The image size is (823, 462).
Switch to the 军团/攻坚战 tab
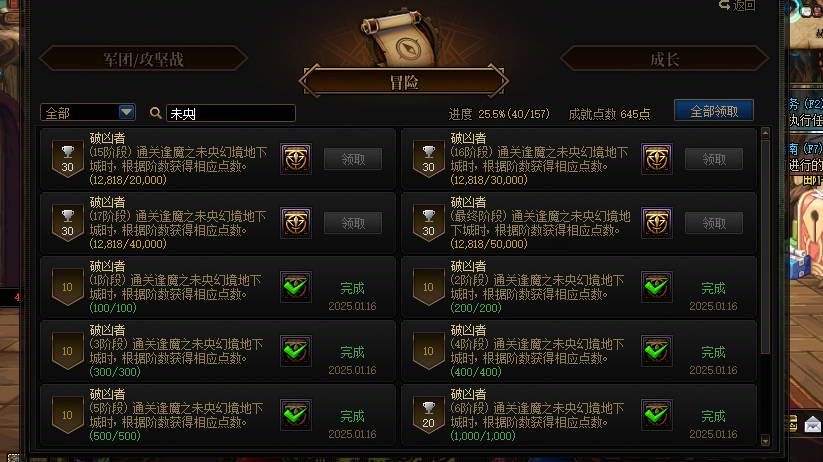(143, 58)
